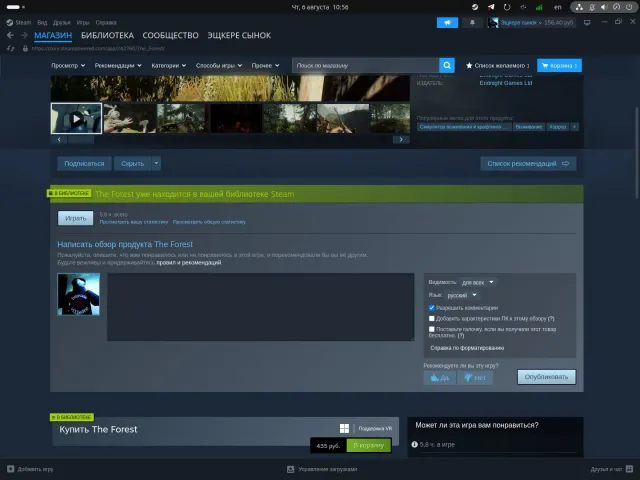Show the previous media thumbnails
This screenshot has width=640, height=480.
pos(59,140)
